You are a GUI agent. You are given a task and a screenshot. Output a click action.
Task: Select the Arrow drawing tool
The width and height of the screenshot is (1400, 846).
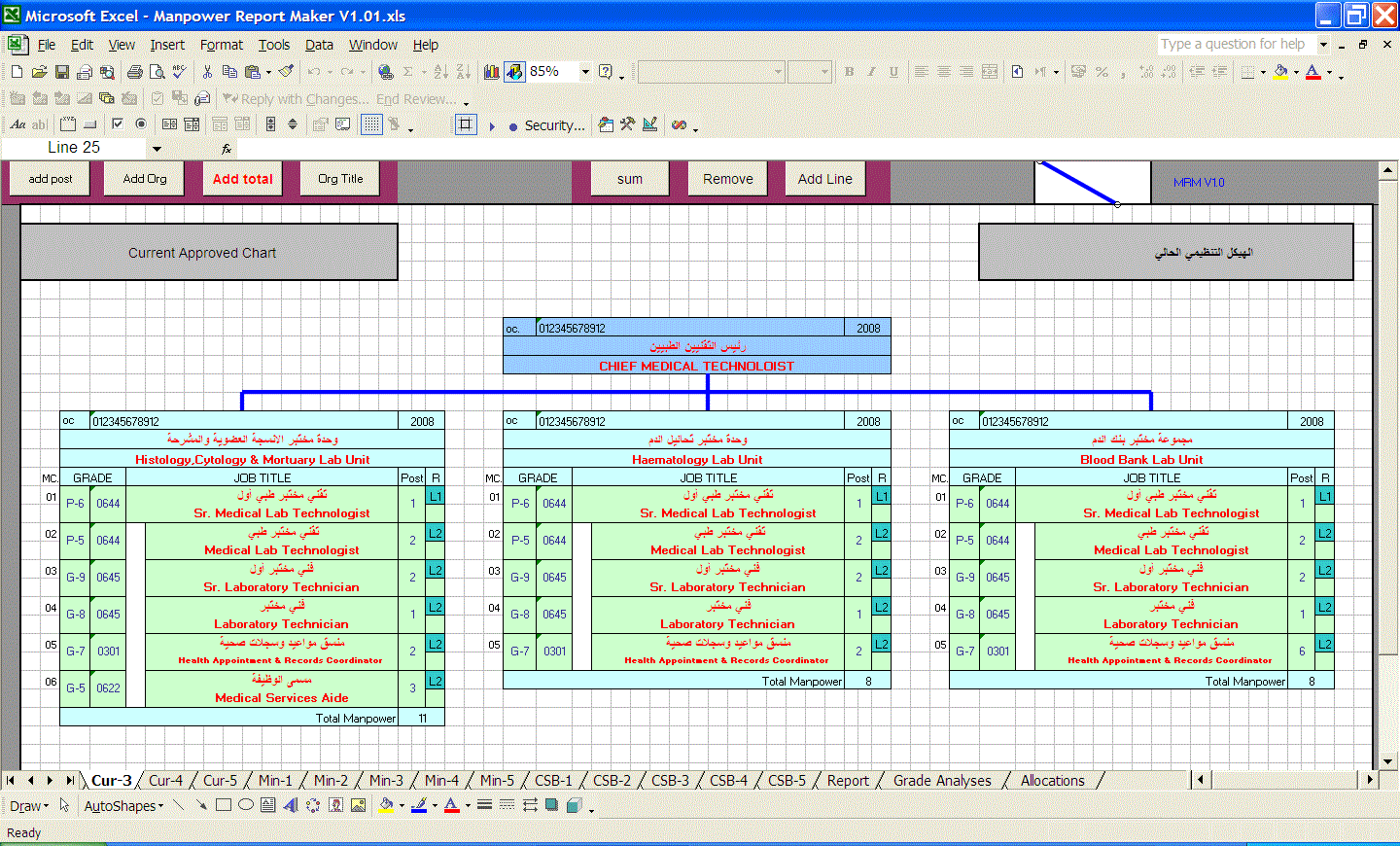200,805
